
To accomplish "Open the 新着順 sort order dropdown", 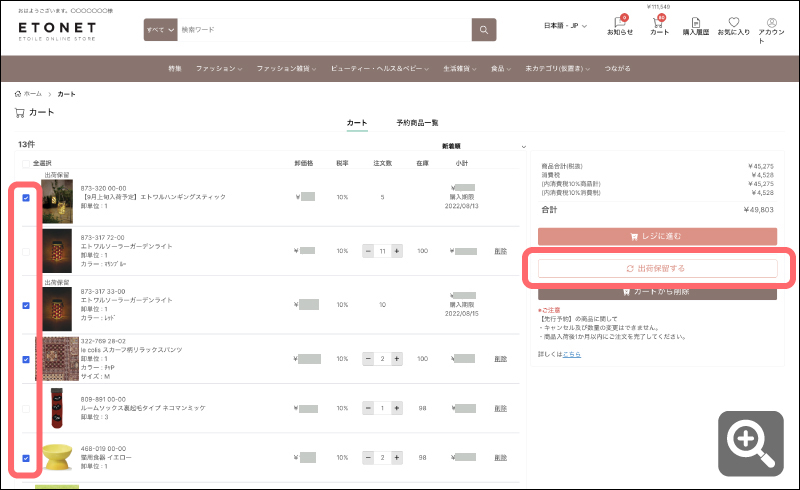I will click(x=483, y=146).
